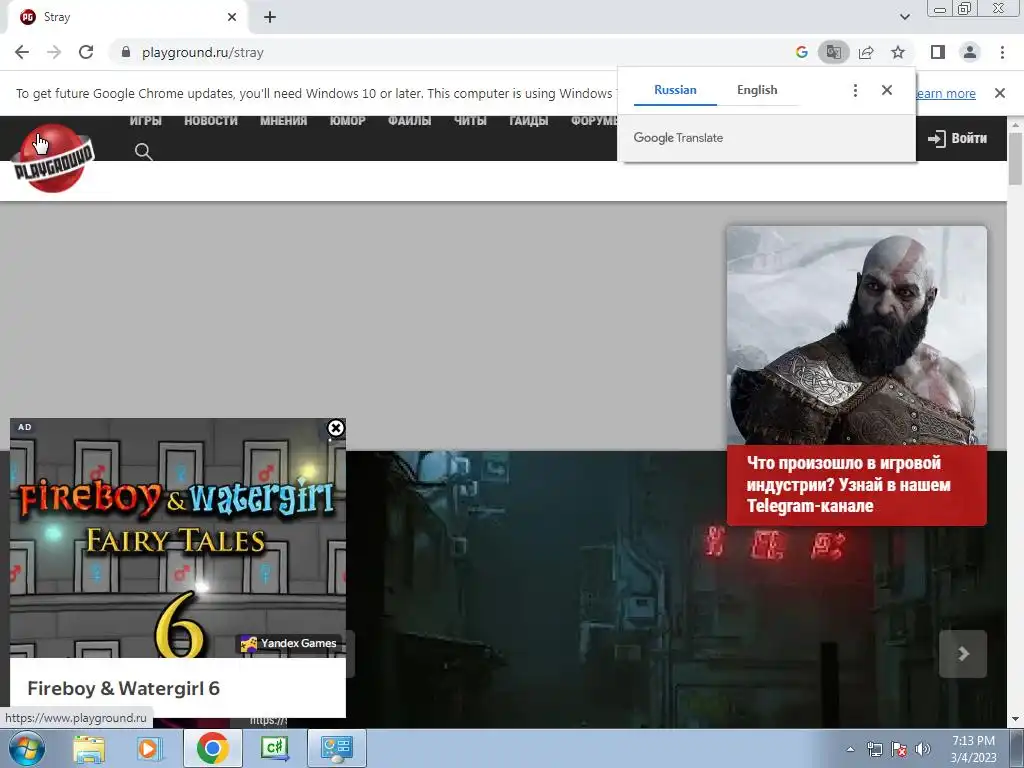Click the Yandex Games badge
The height and width of the screenshot is (768, 1024).
[x=289, y=643]
